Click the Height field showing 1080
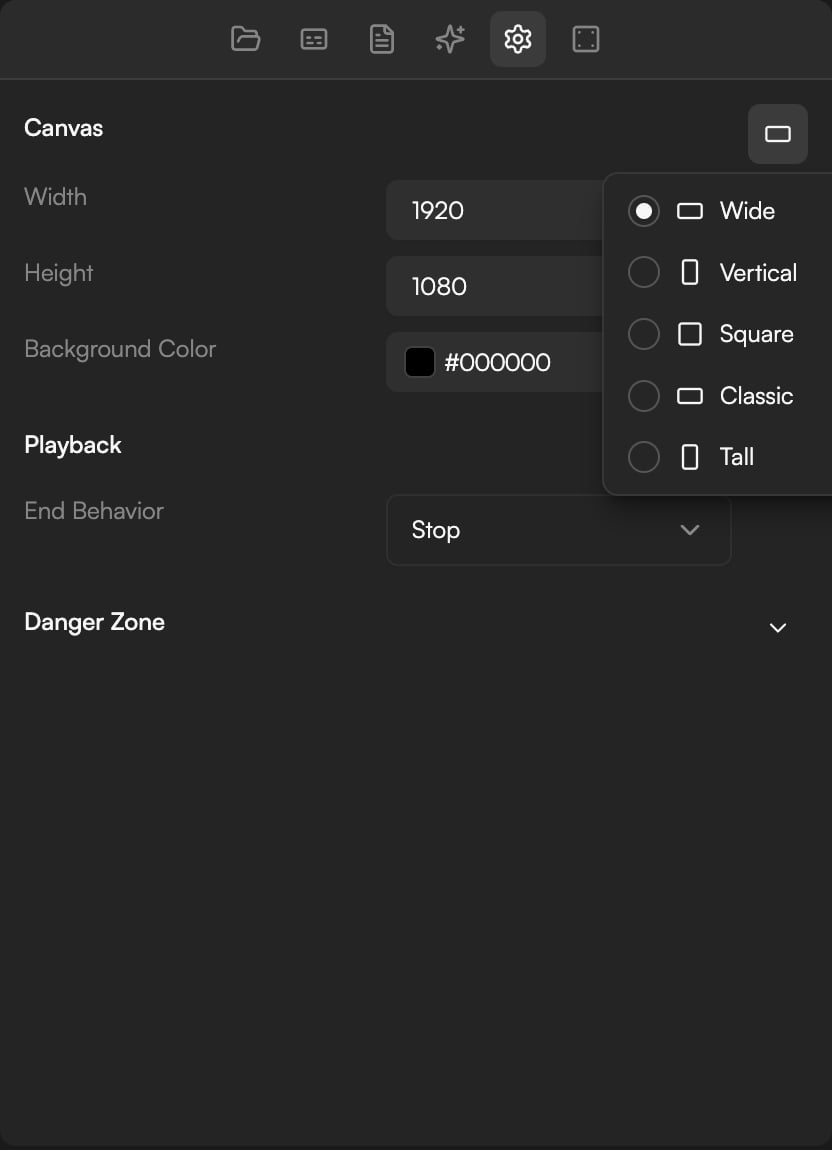The image size is (832, 1150). [495, 286]
